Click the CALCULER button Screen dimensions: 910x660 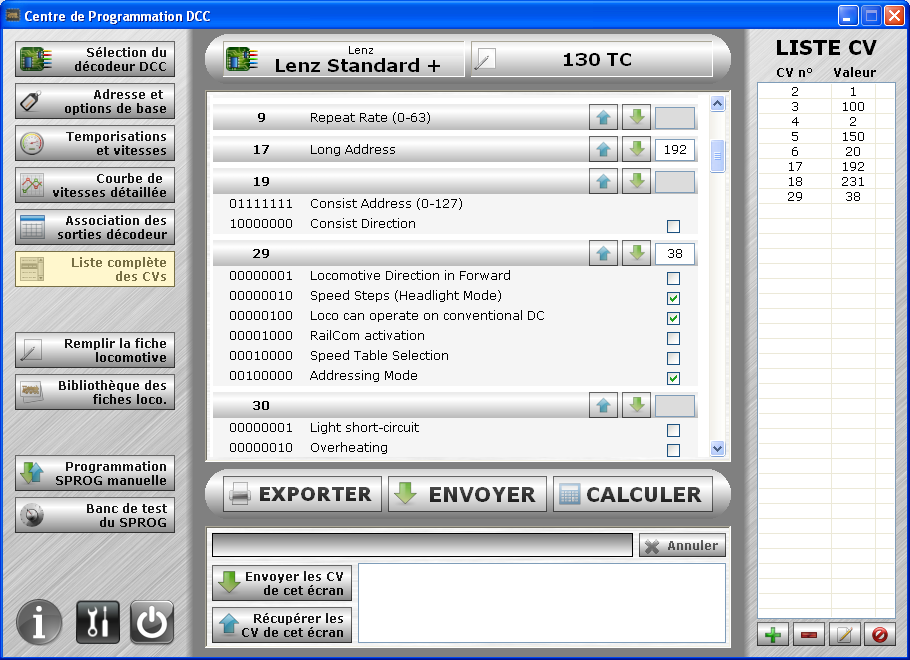pos(633,494)
